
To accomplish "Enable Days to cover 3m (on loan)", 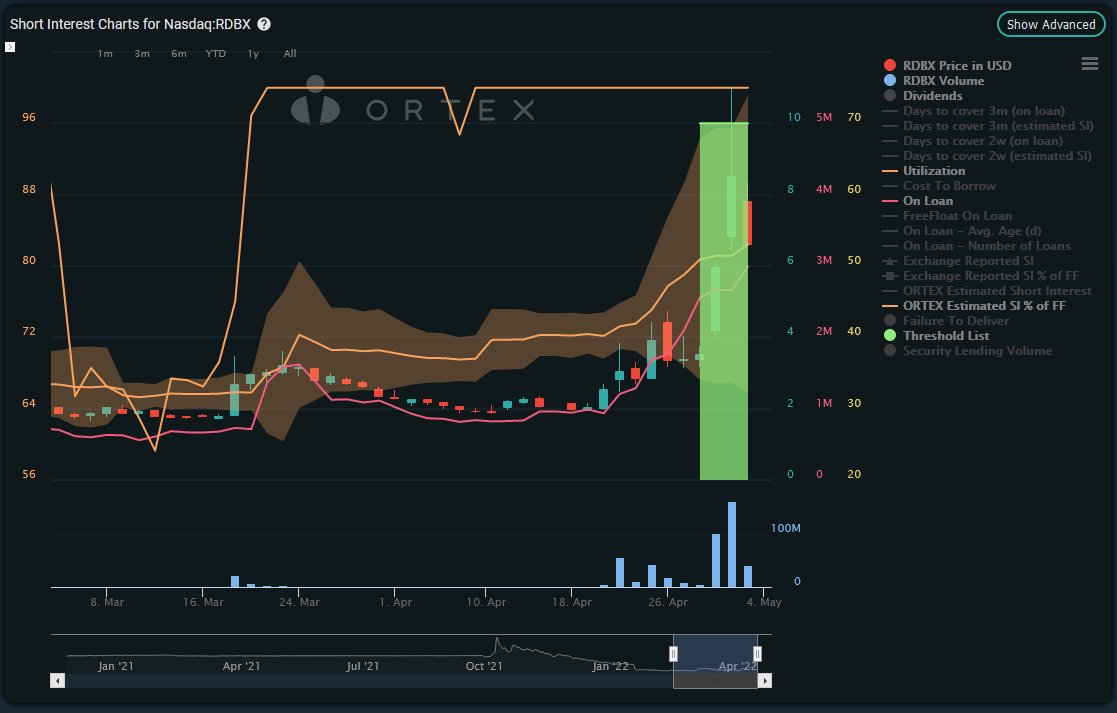I will coord(974,110).
